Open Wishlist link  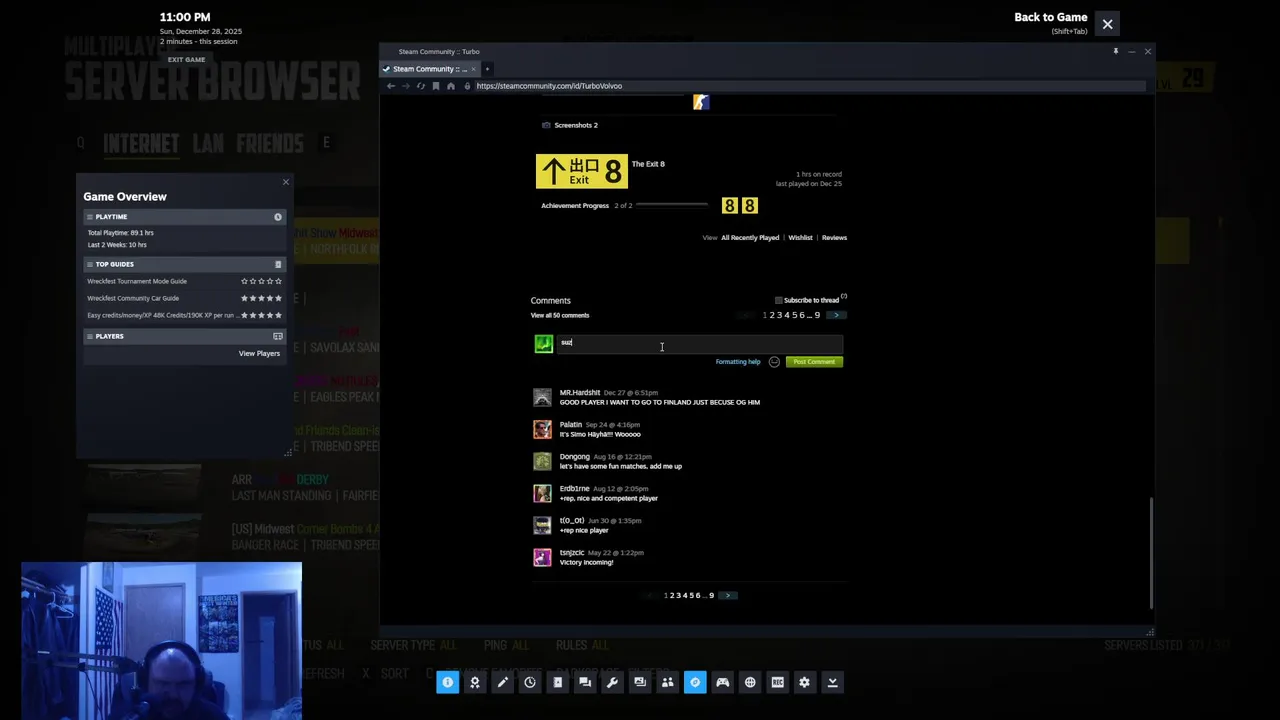(800, 238)
